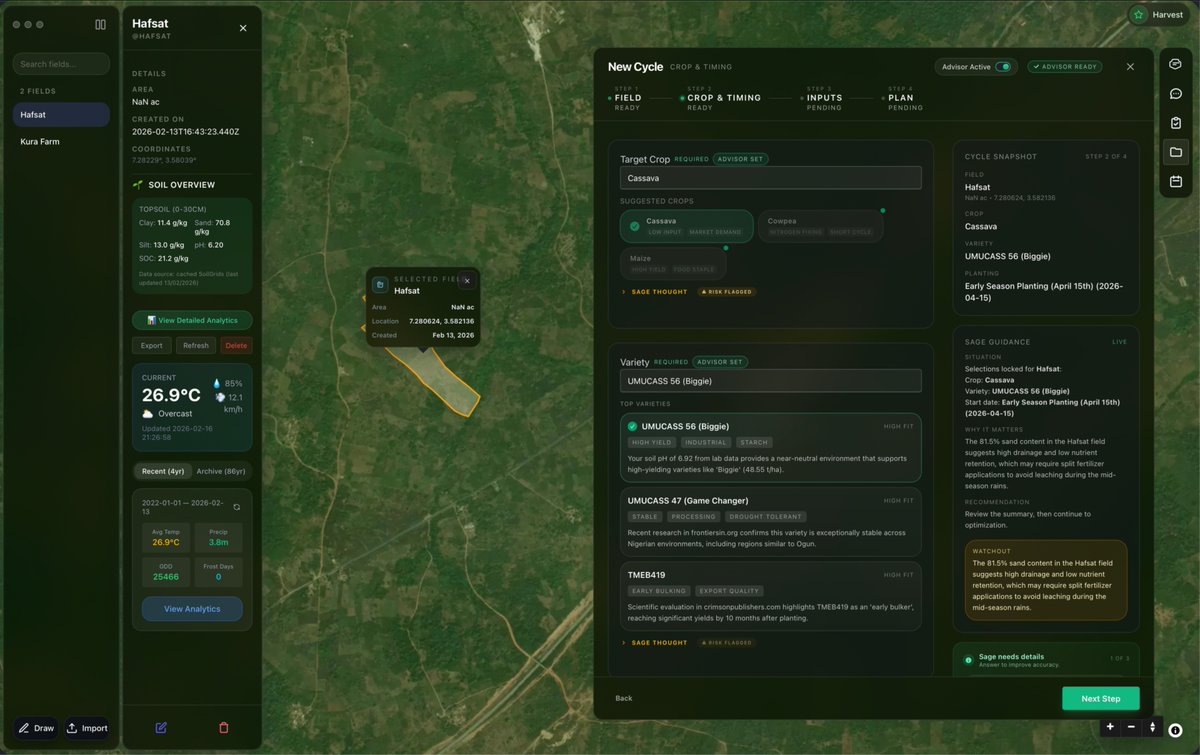Select the Cowpea suggested crop
Screen dimensions: 1200x755
pos(821,226)
